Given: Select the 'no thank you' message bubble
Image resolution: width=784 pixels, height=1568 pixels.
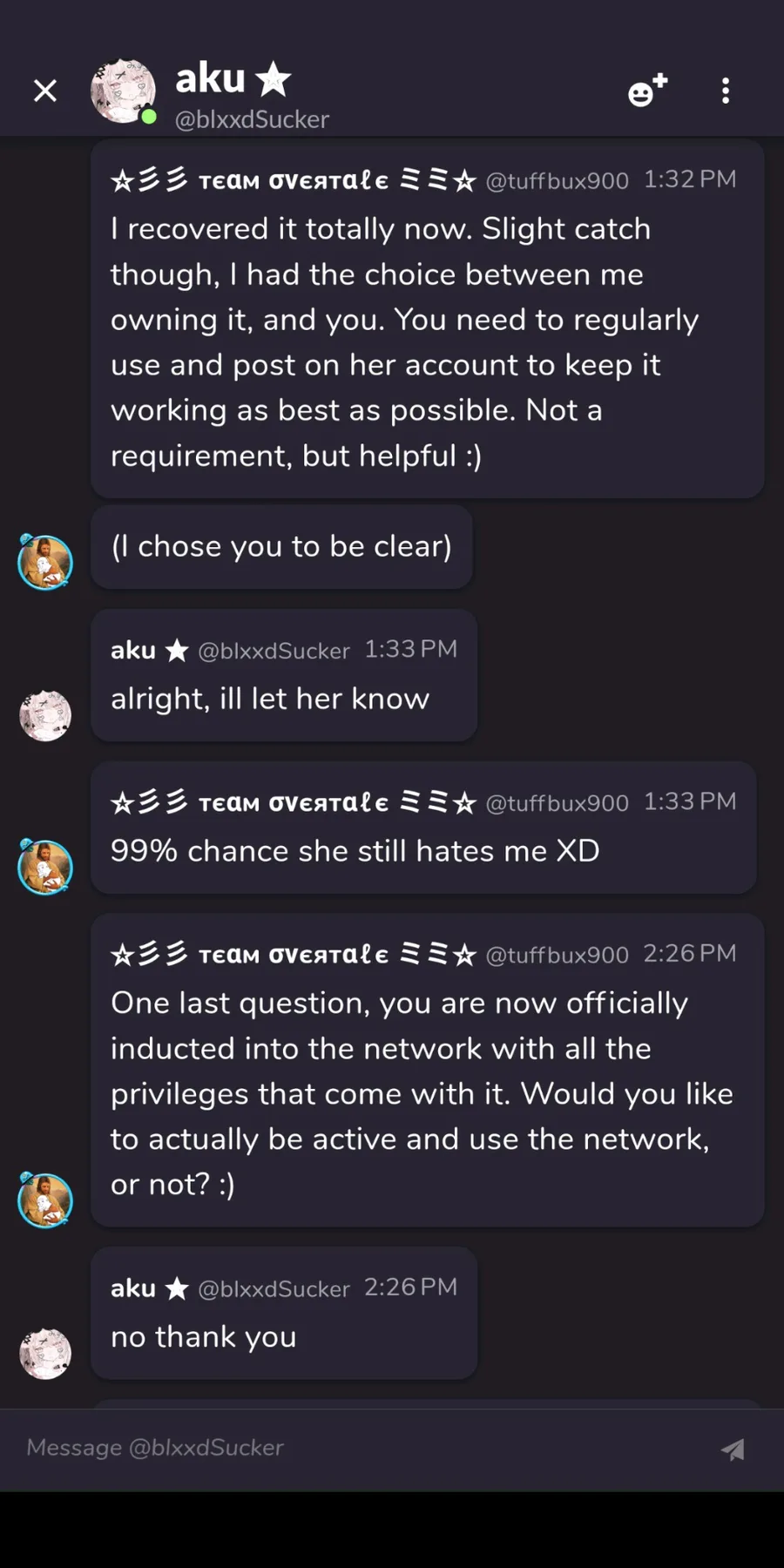Looking at the screenshot, I should [284, 1313].
